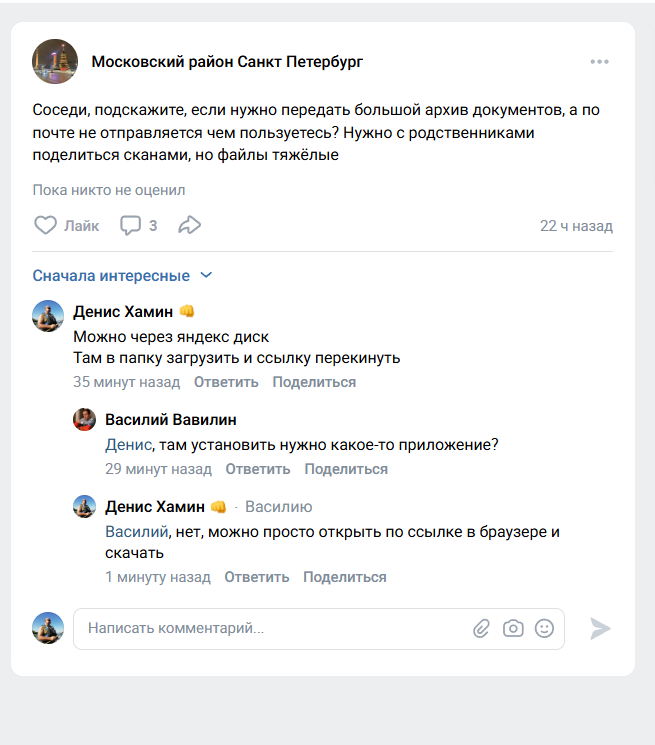Open group name Московский район Санкт Петербург
The image size is (655, 745).
point(227,62)
